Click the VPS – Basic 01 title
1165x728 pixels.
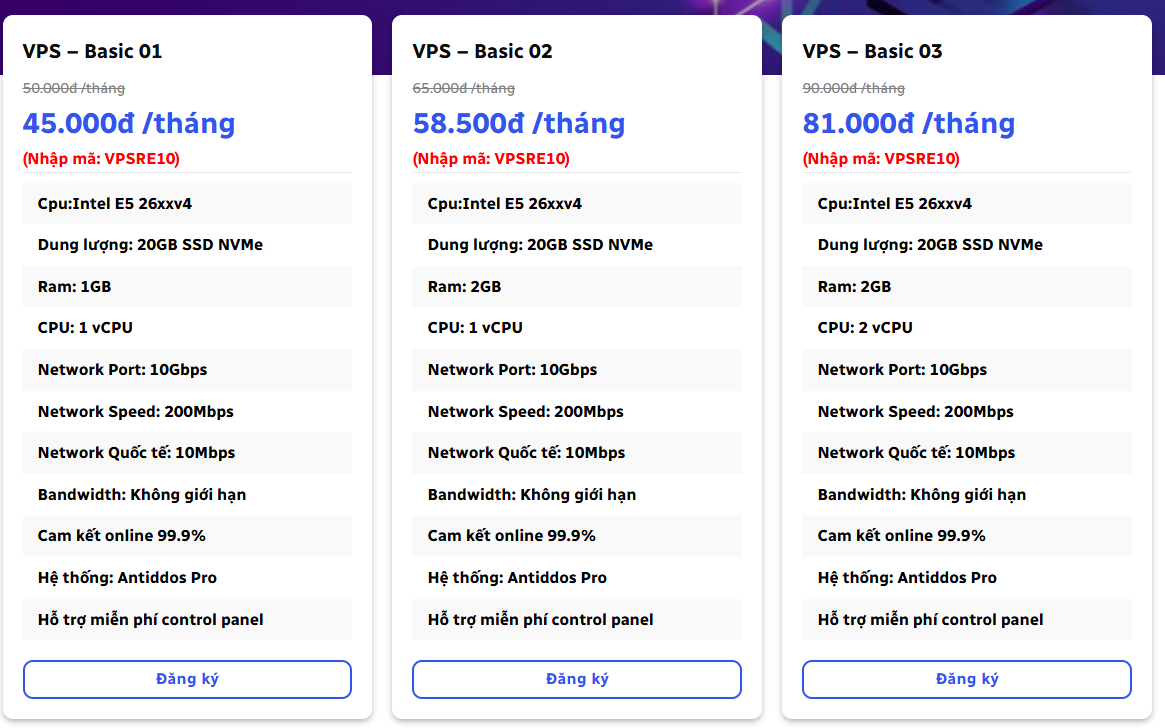tap(92, 51)
